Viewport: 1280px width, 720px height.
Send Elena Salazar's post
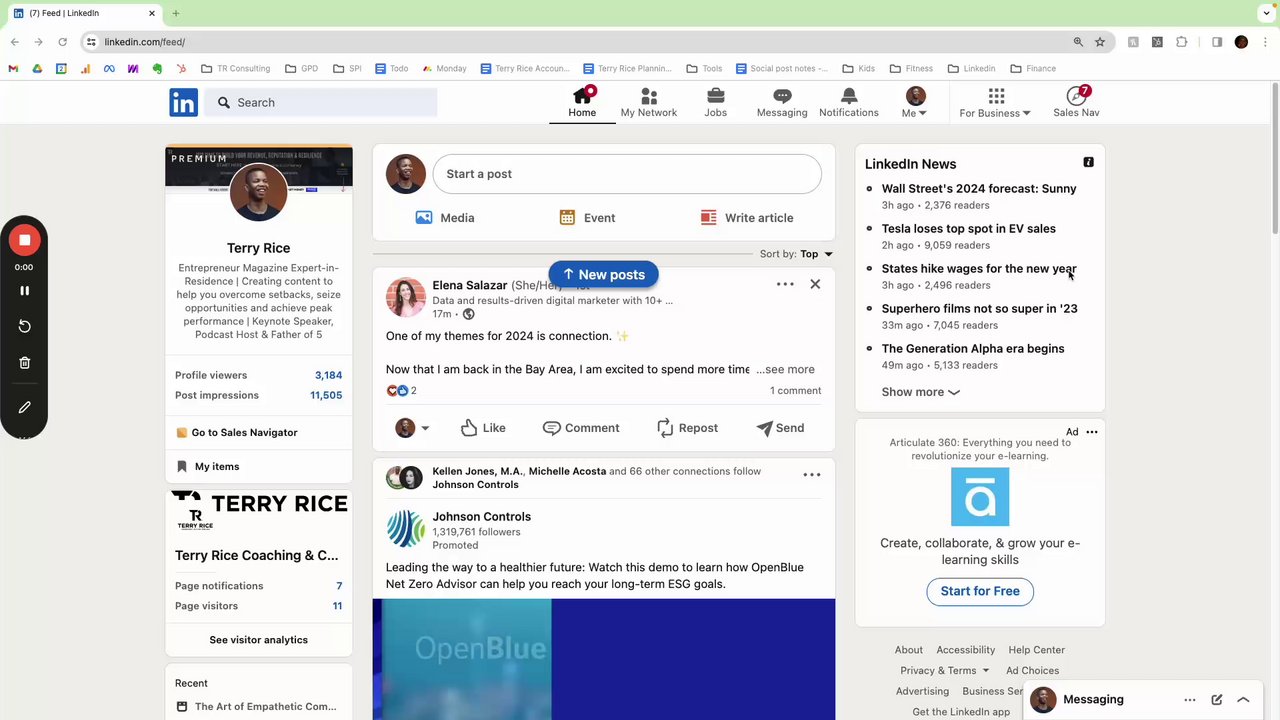click(780, 428)
